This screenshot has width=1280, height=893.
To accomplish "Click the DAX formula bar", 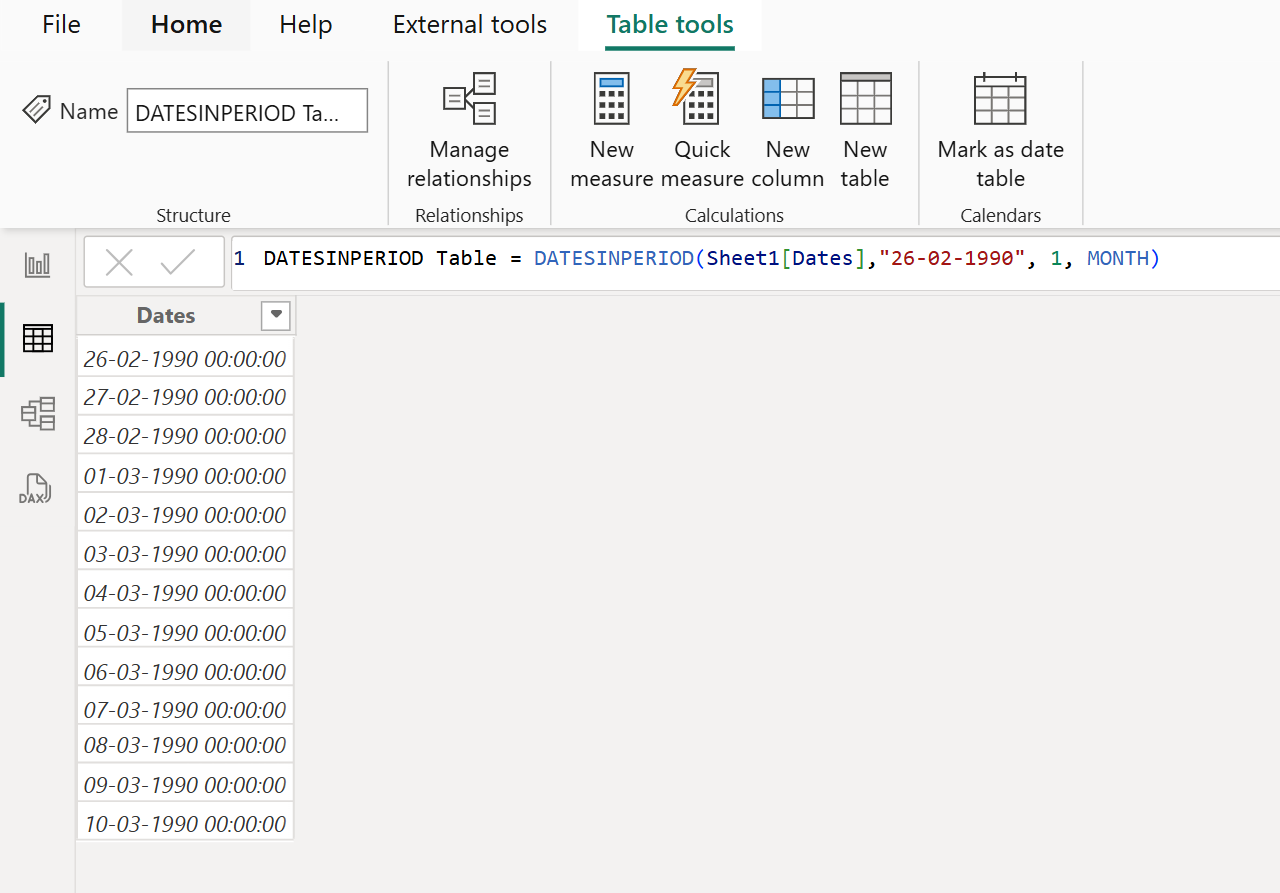I will (x=700, y=258).
